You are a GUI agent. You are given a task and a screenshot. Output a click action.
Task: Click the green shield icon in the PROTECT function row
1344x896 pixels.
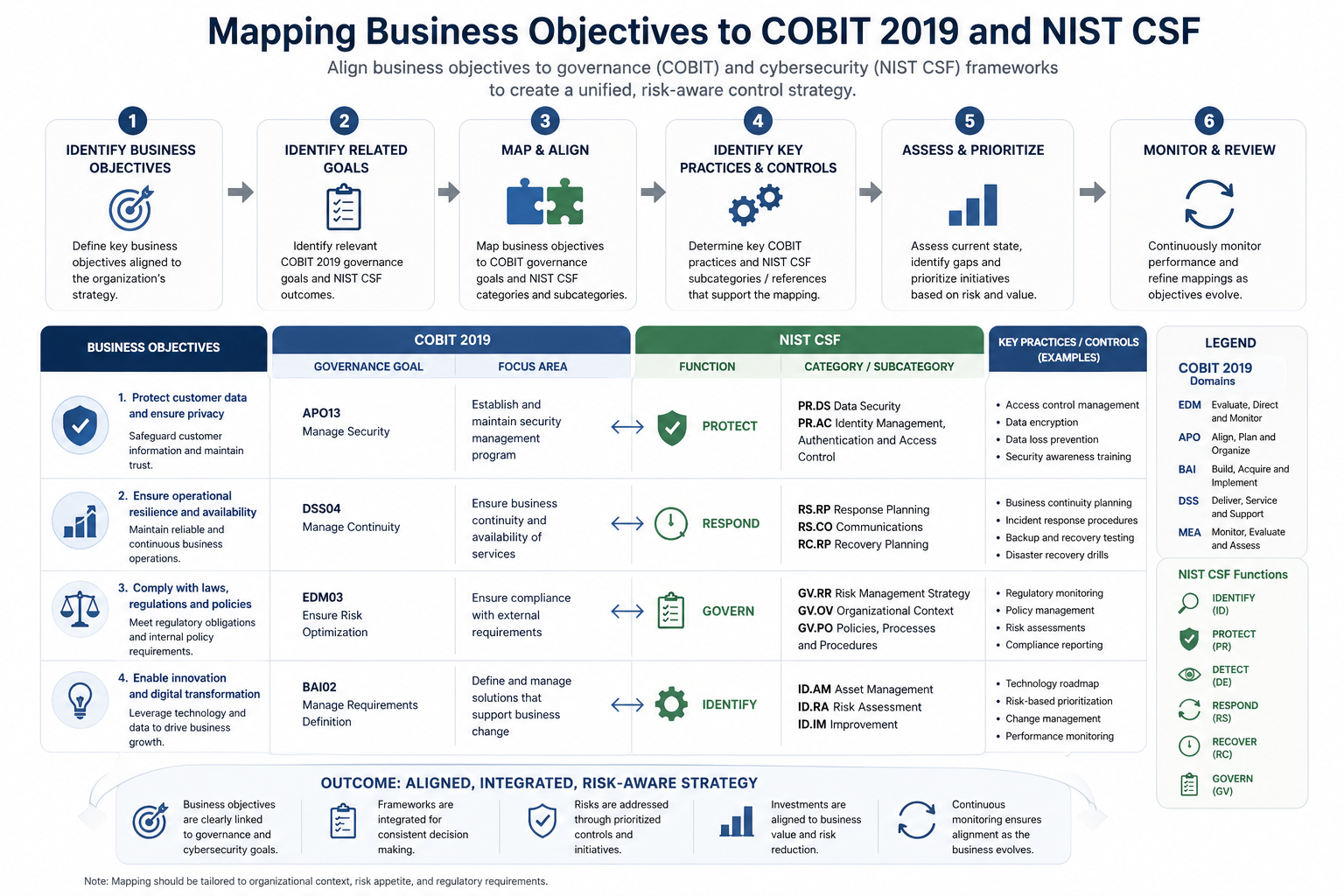(672, 427)
